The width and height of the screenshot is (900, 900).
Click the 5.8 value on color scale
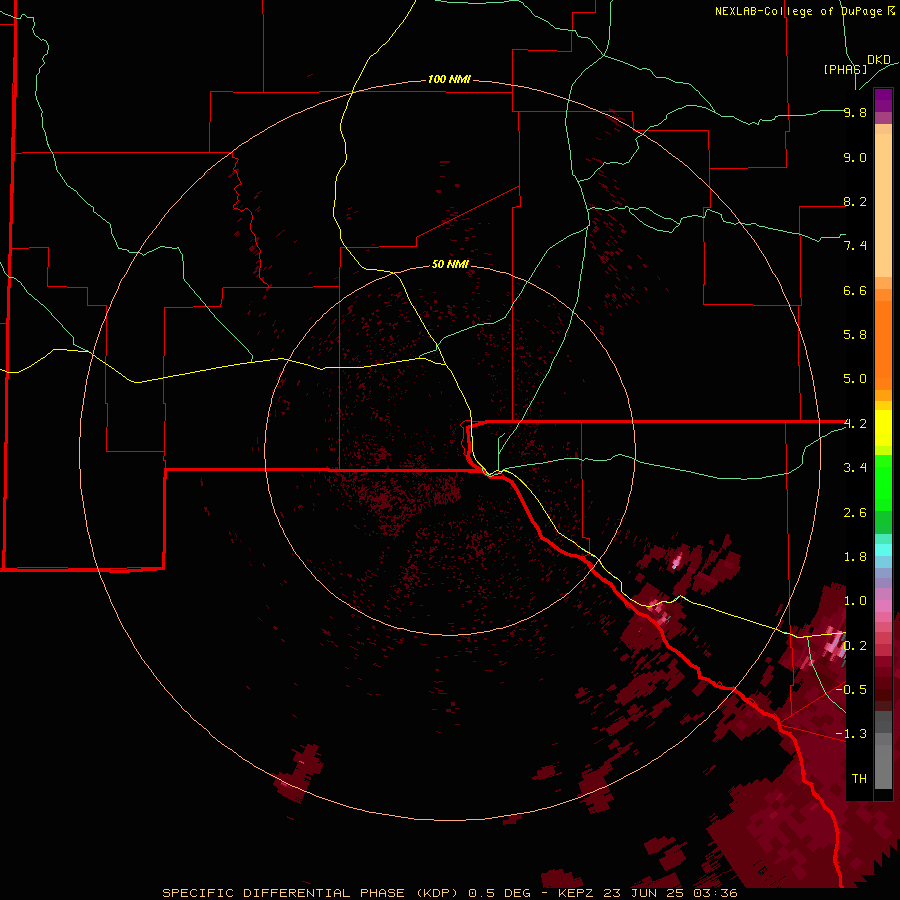pos(855,335)
